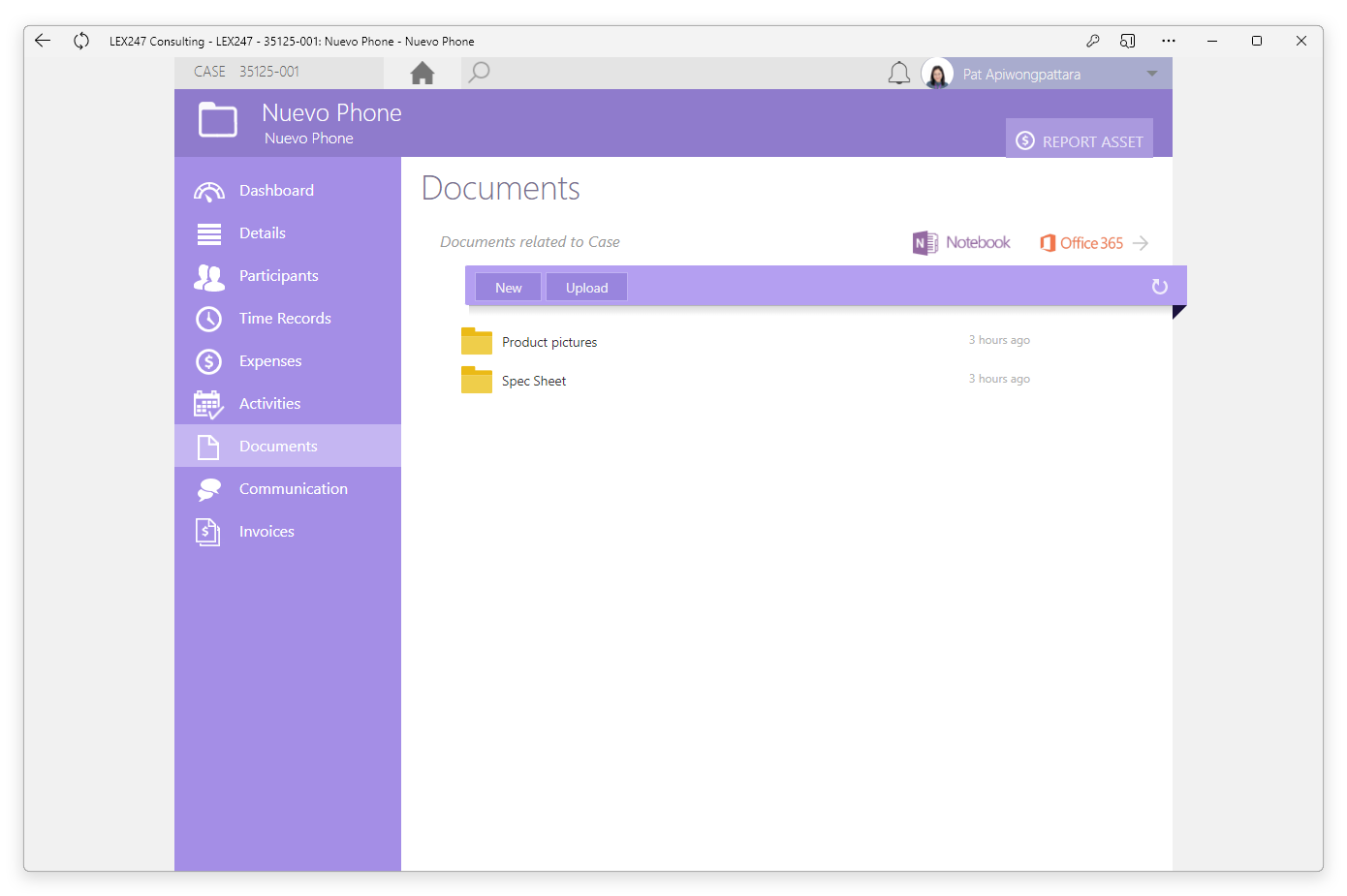Click the Time Records clock icon
Screen dimensions: 1347x896
[x=209, y=319]
